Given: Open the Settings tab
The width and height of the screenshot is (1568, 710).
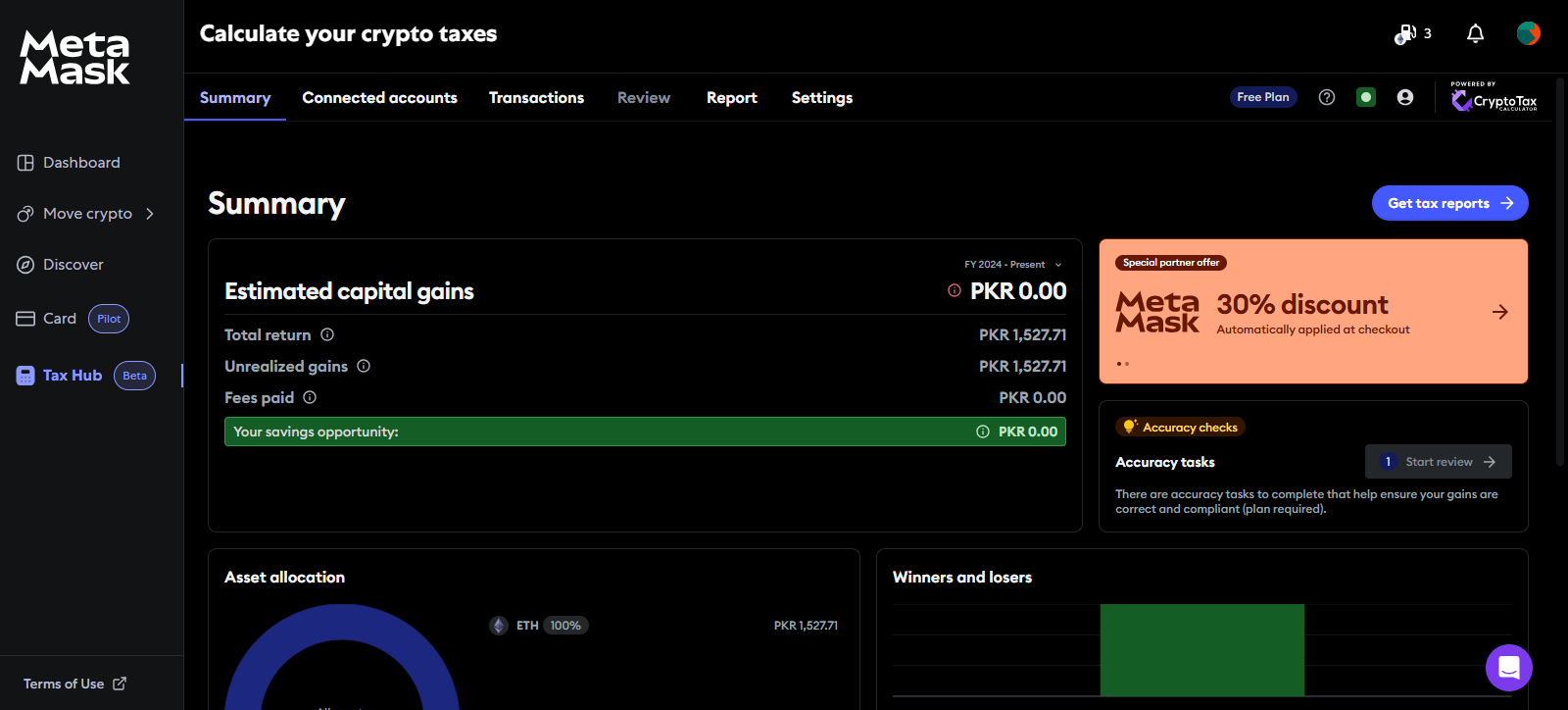Looking at the screenshot, I should point(822,97).
